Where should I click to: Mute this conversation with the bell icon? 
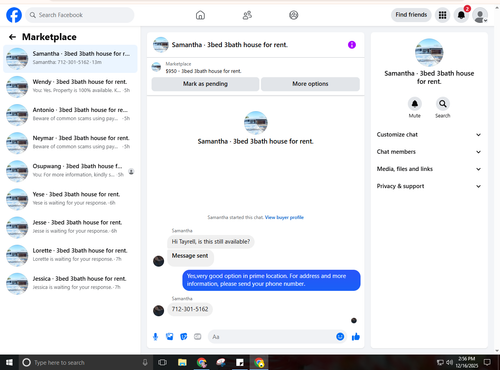pos(415,104)
